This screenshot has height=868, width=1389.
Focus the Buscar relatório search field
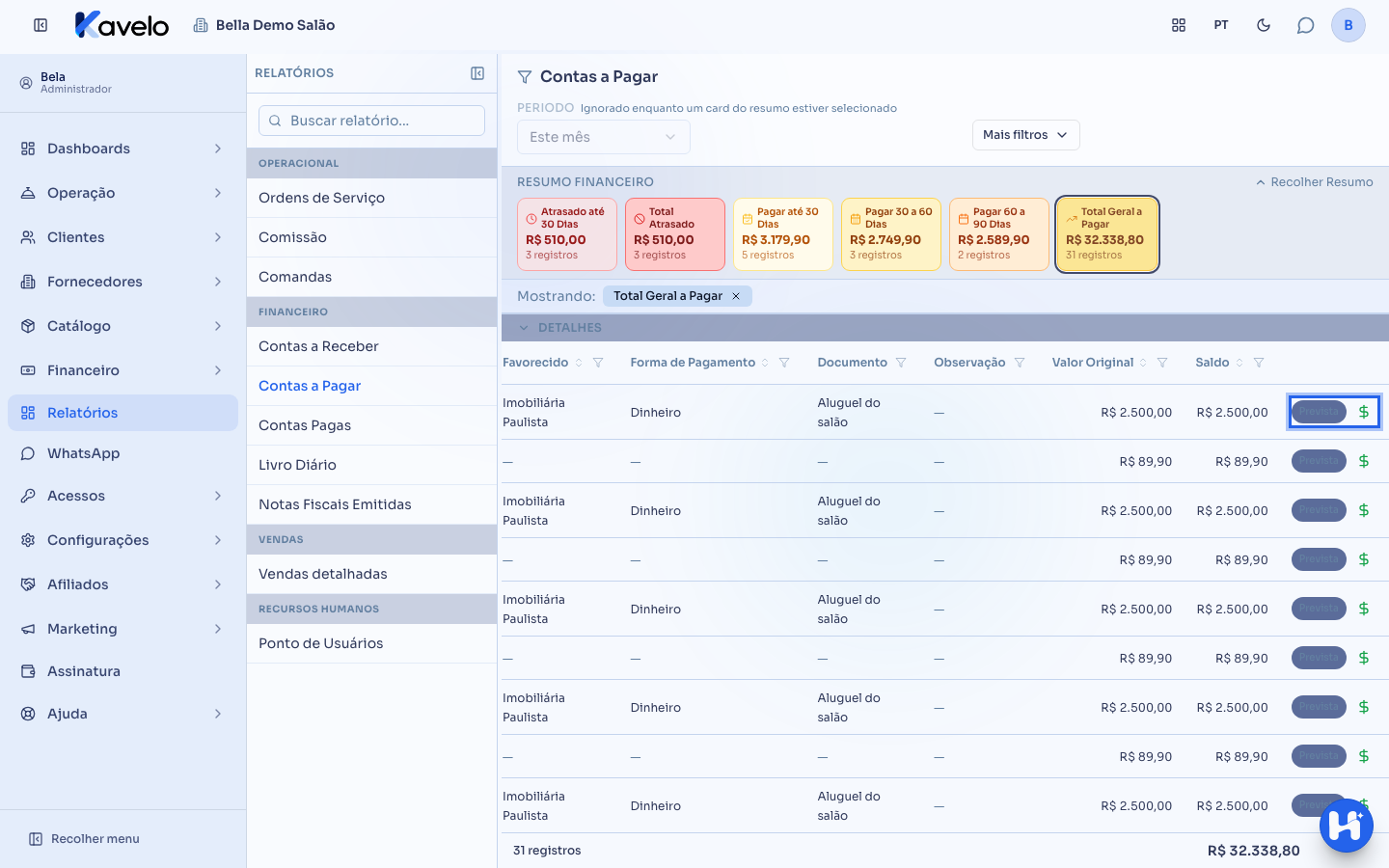pos(371,121)
